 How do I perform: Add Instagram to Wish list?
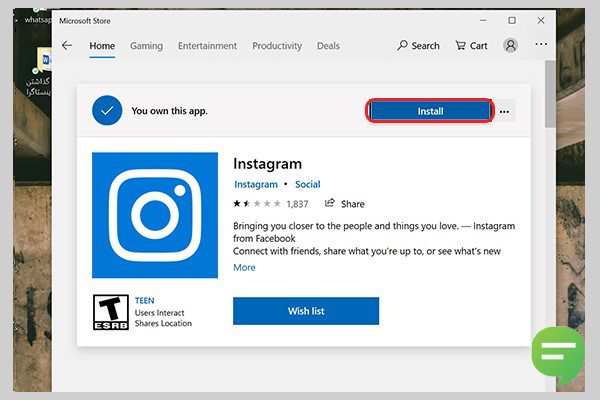306,311
